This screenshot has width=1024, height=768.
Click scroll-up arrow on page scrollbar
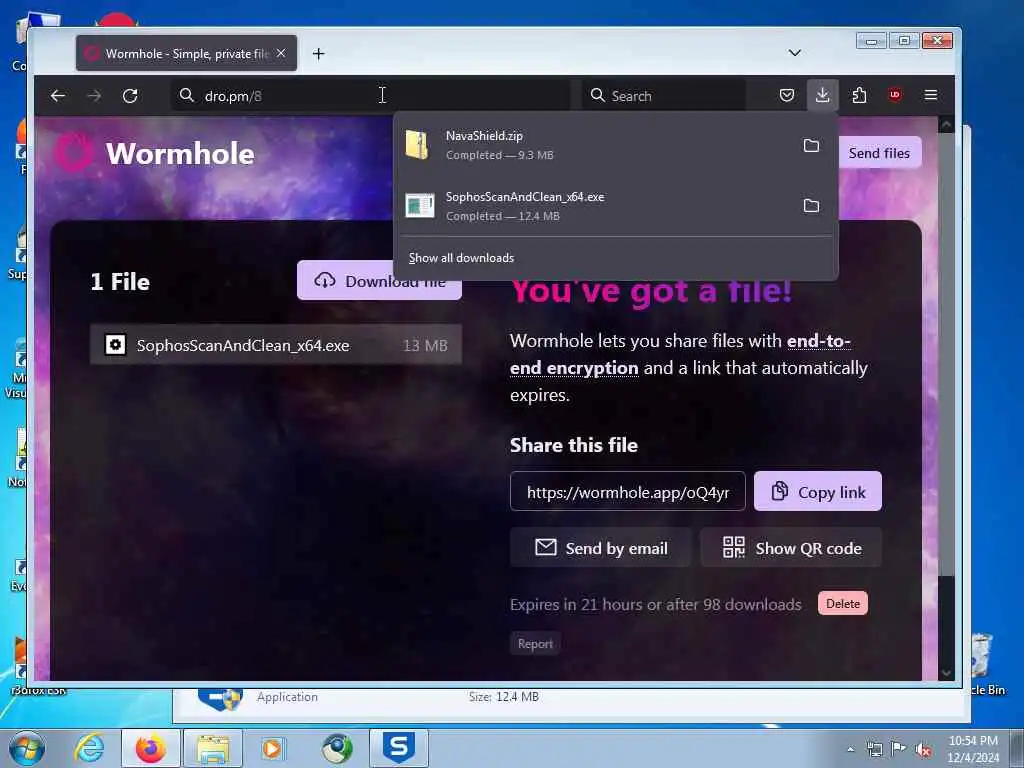(x=946, y=124)
